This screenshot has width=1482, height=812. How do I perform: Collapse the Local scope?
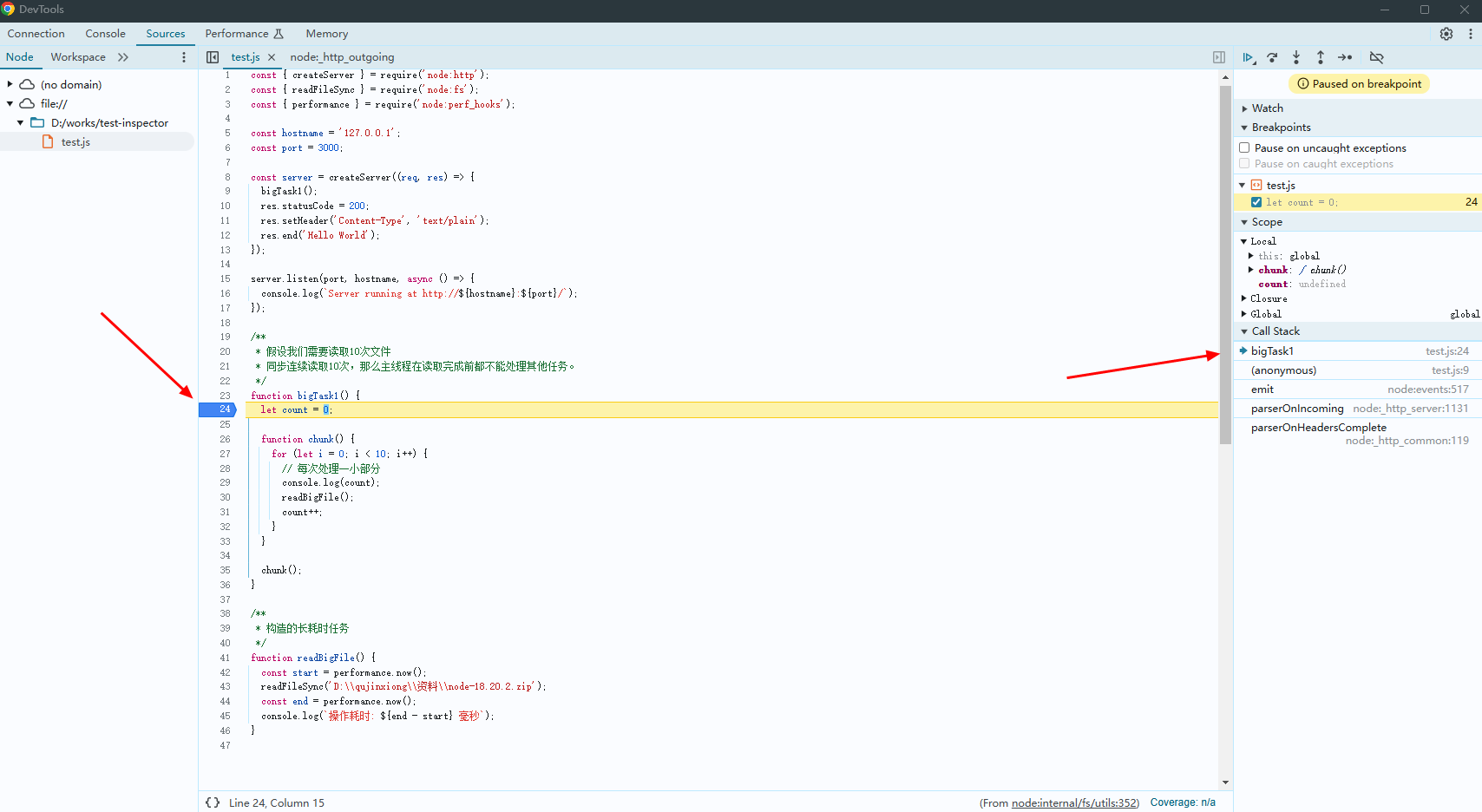[1243, 241]
